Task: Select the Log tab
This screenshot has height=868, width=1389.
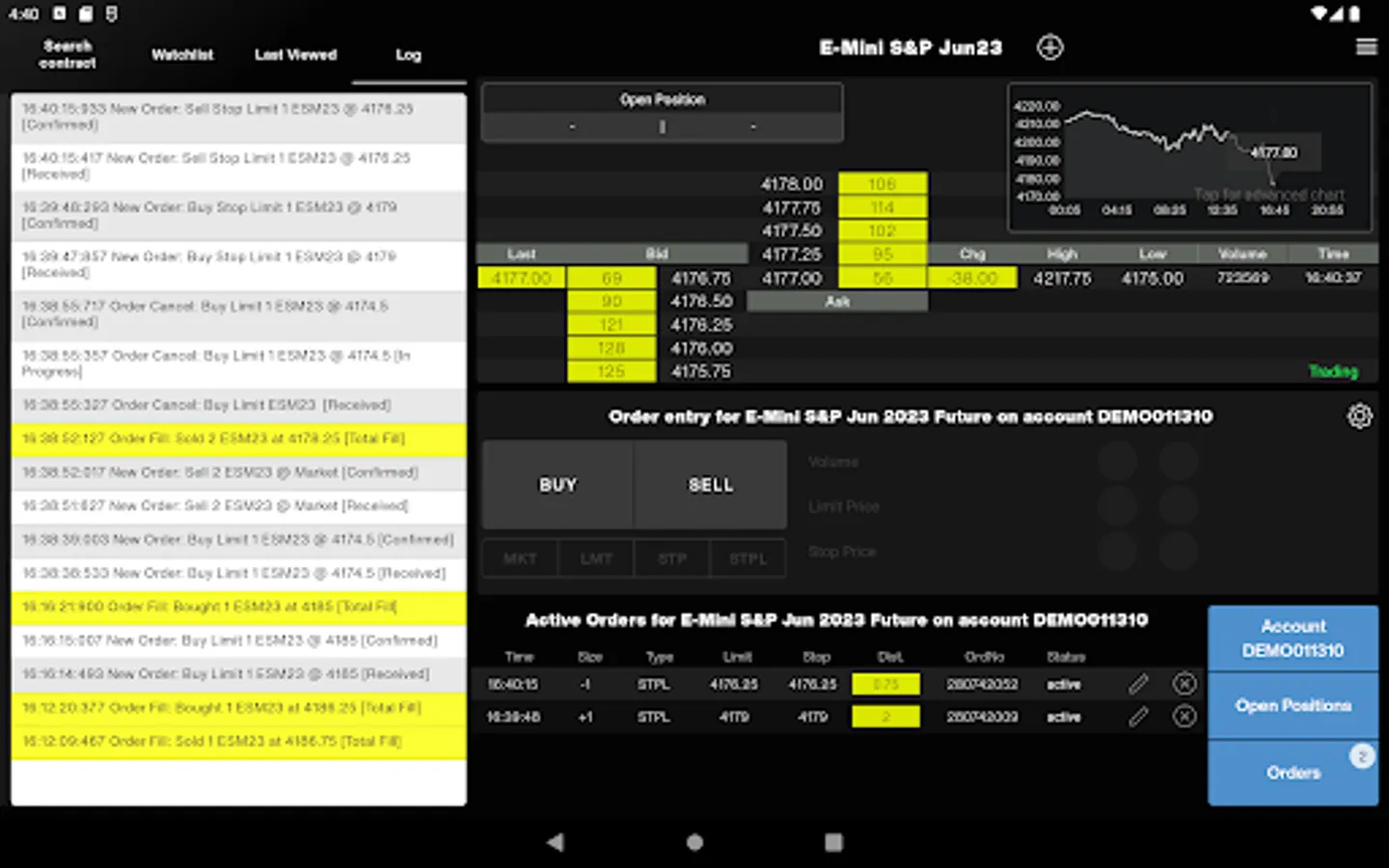Action: (408, 55)
